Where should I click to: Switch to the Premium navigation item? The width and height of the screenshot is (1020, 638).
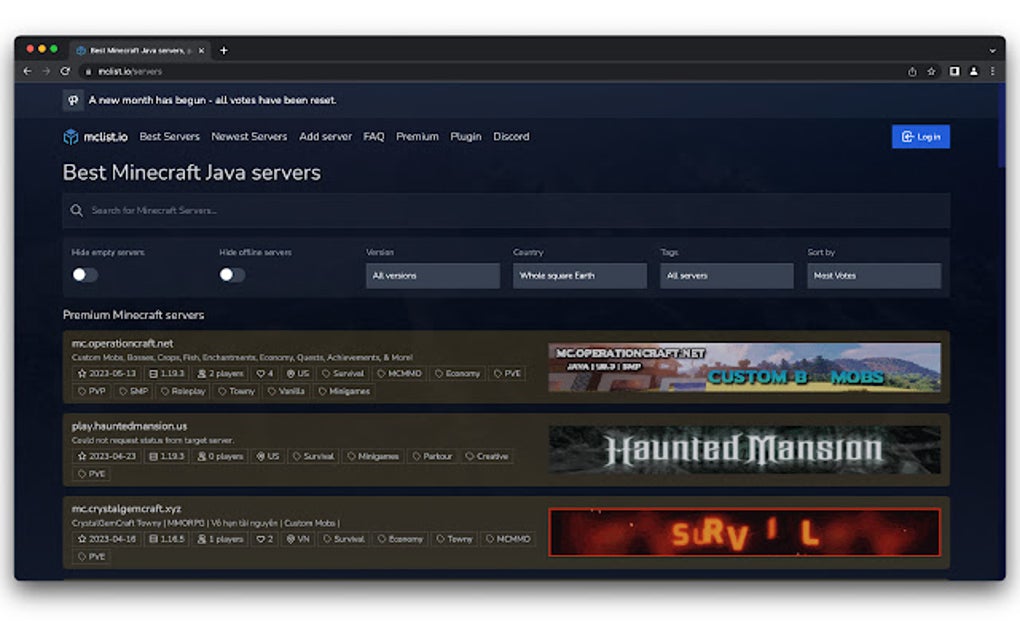point(417,137)
